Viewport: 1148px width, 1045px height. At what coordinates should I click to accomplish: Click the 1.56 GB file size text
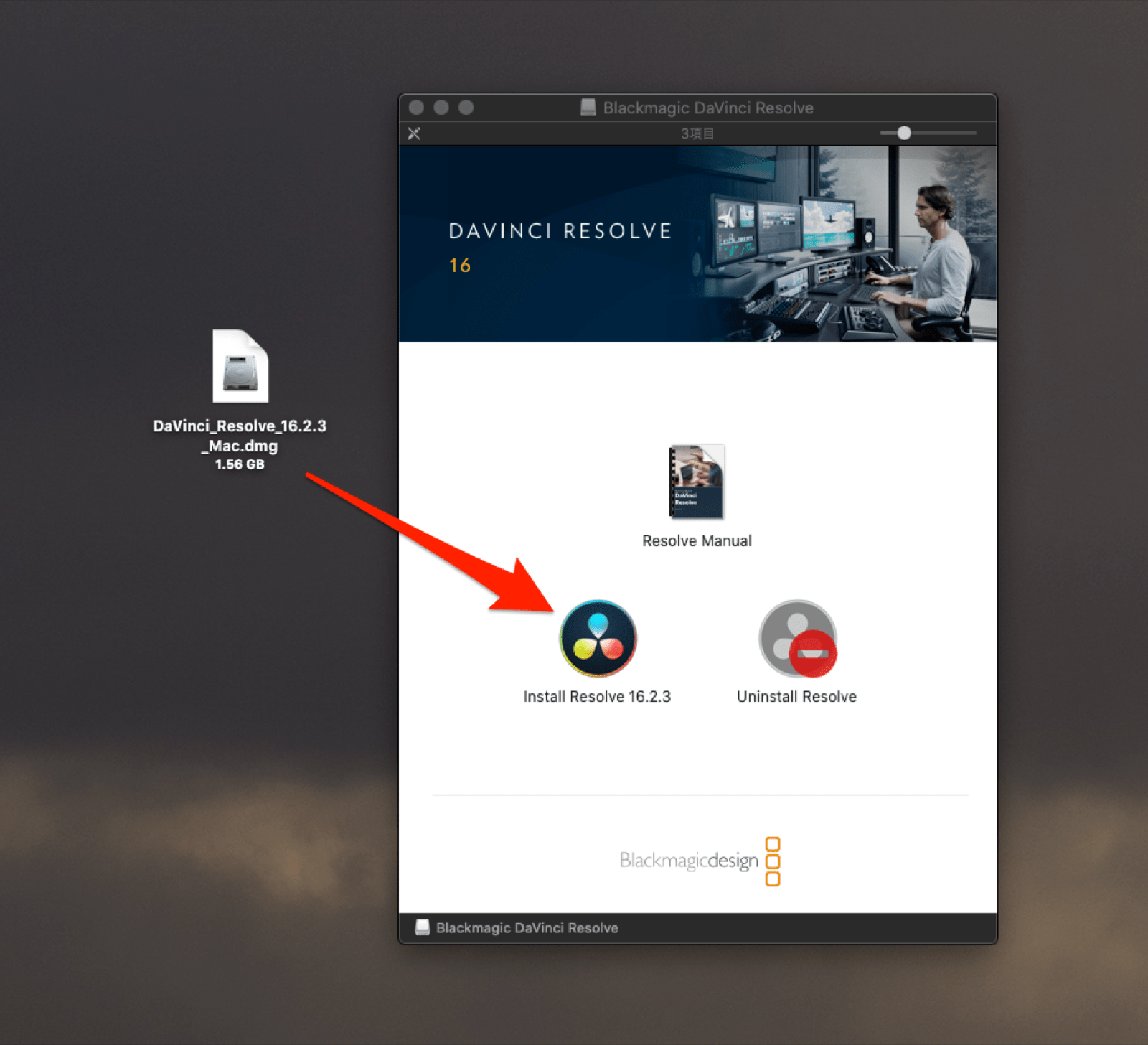pos(240,464)
